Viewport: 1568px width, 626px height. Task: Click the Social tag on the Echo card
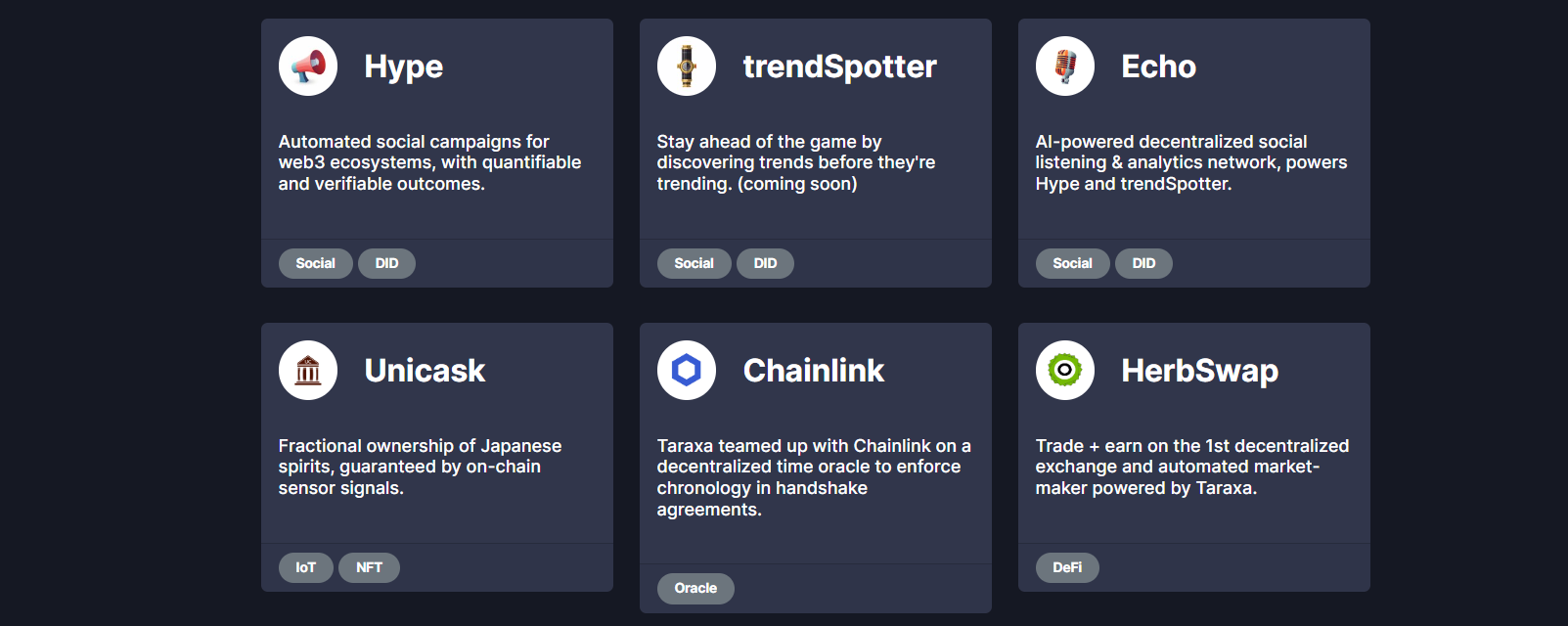pyautogui.click(x=1072, y=263)
